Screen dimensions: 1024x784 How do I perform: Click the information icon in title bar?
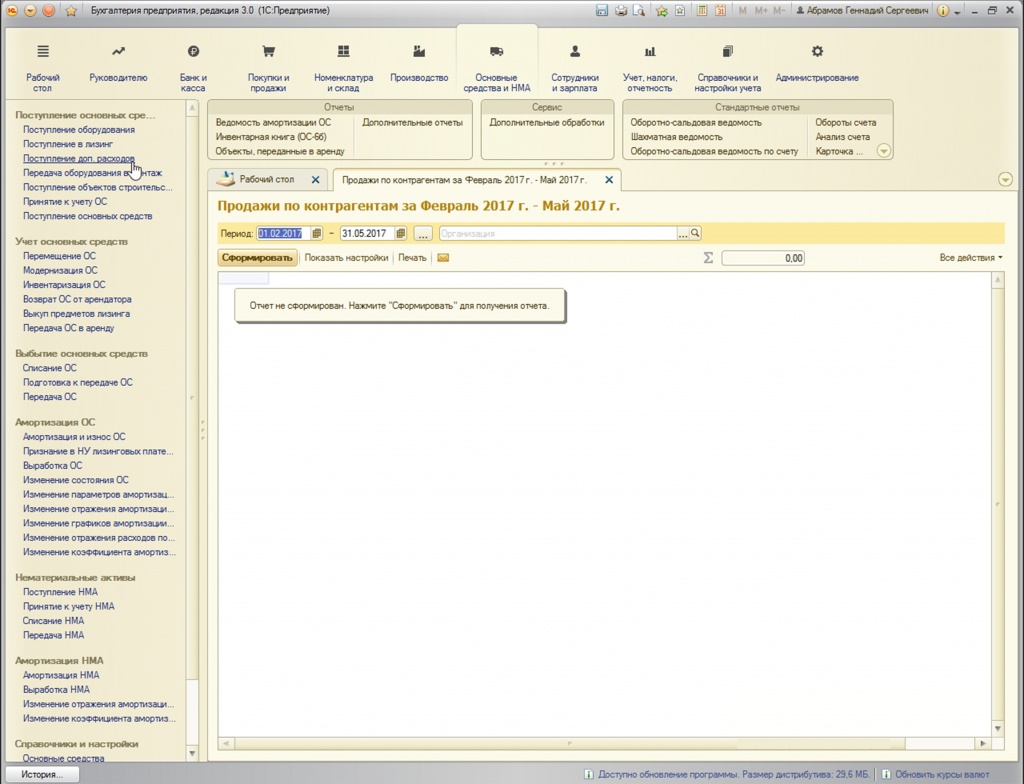[x=942, y=10]
